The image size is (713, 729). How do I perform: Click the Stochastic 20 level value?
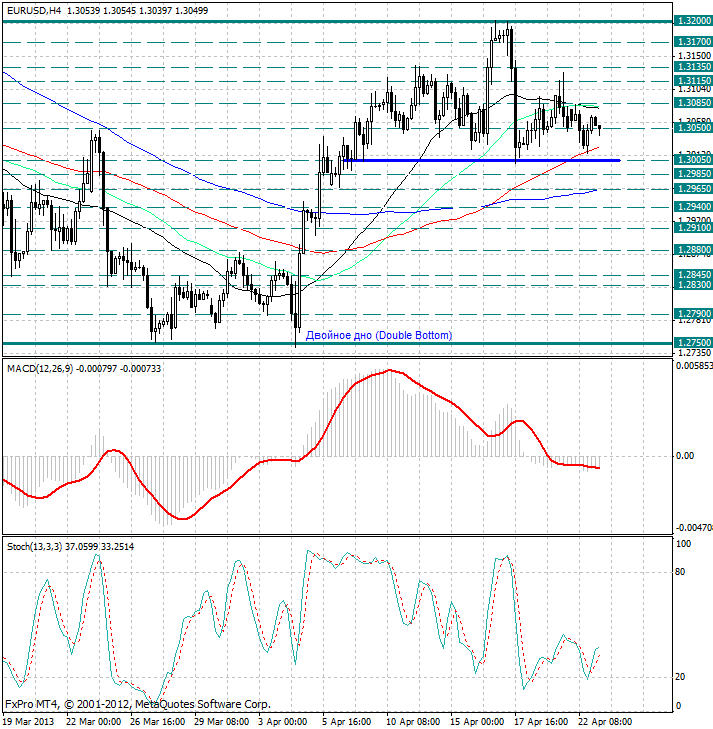coord(680,677)
